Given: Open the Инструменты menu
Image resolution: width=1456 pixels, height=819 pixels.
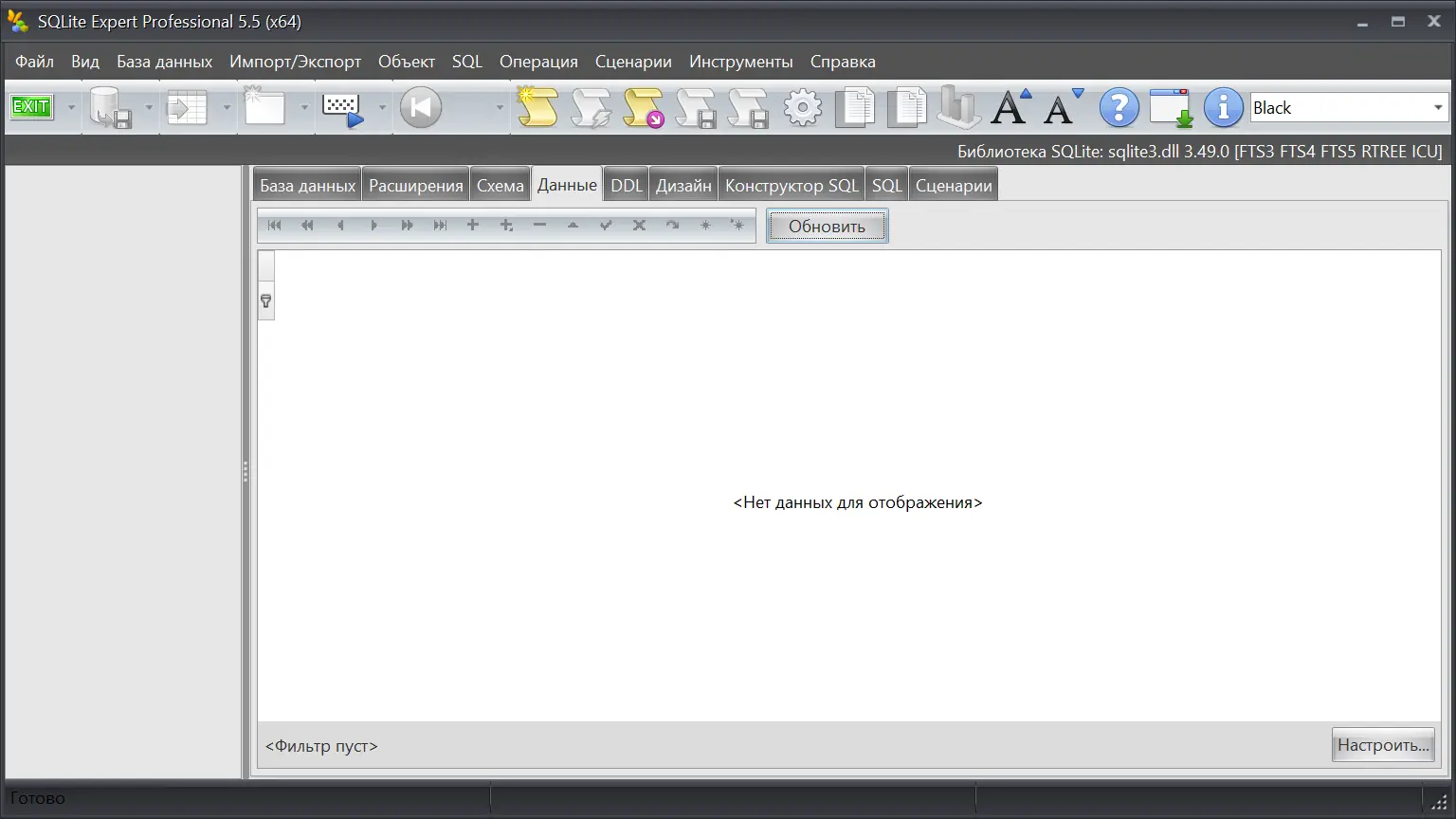Looking at the screenshot, I should click(x=741, y=62).
